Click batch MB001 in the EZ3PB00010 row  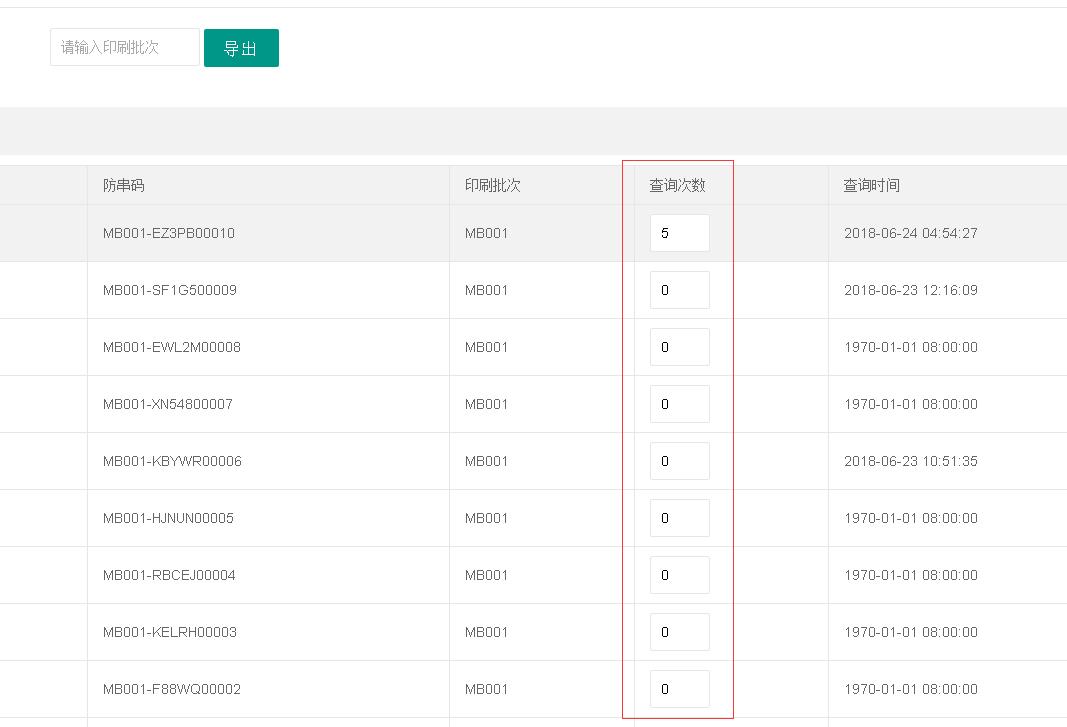(486, 233)
